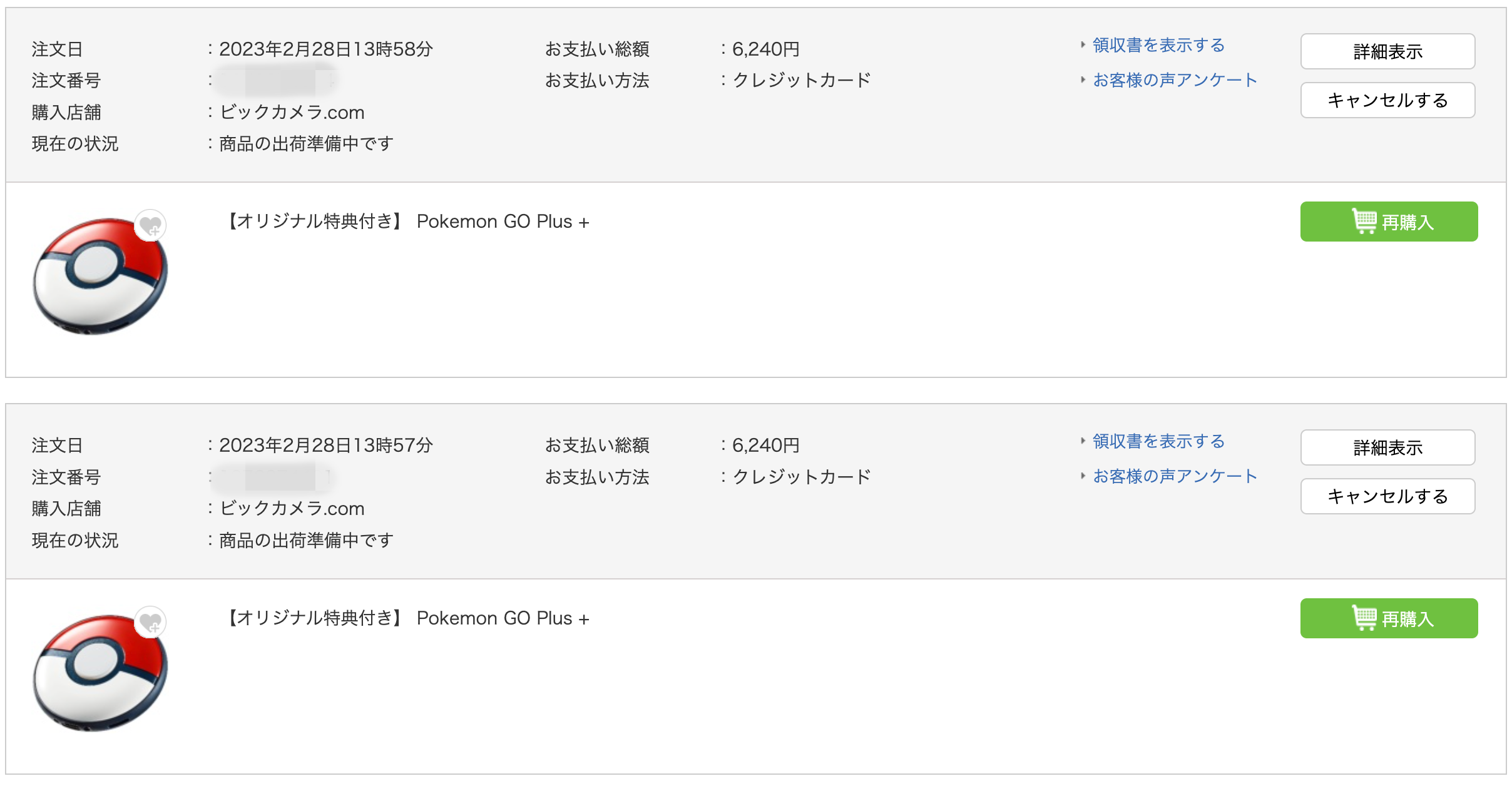Open first Pokemon GO Plus + product thumbnail
1512x786 pixels.
pos(100,275)
